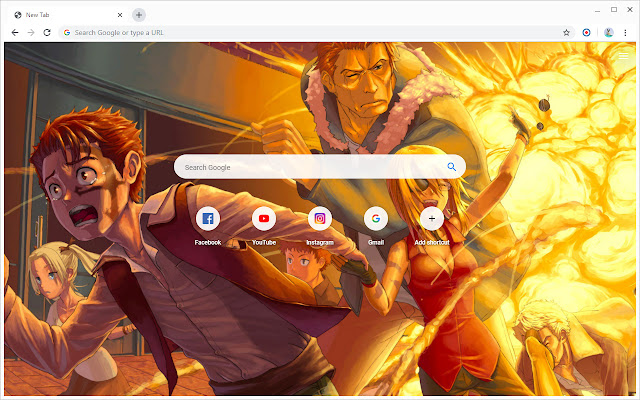Open the YouTube shortcut
This screenshot has height=400, width=640.
pyautogui.click(x=264, y=219)
